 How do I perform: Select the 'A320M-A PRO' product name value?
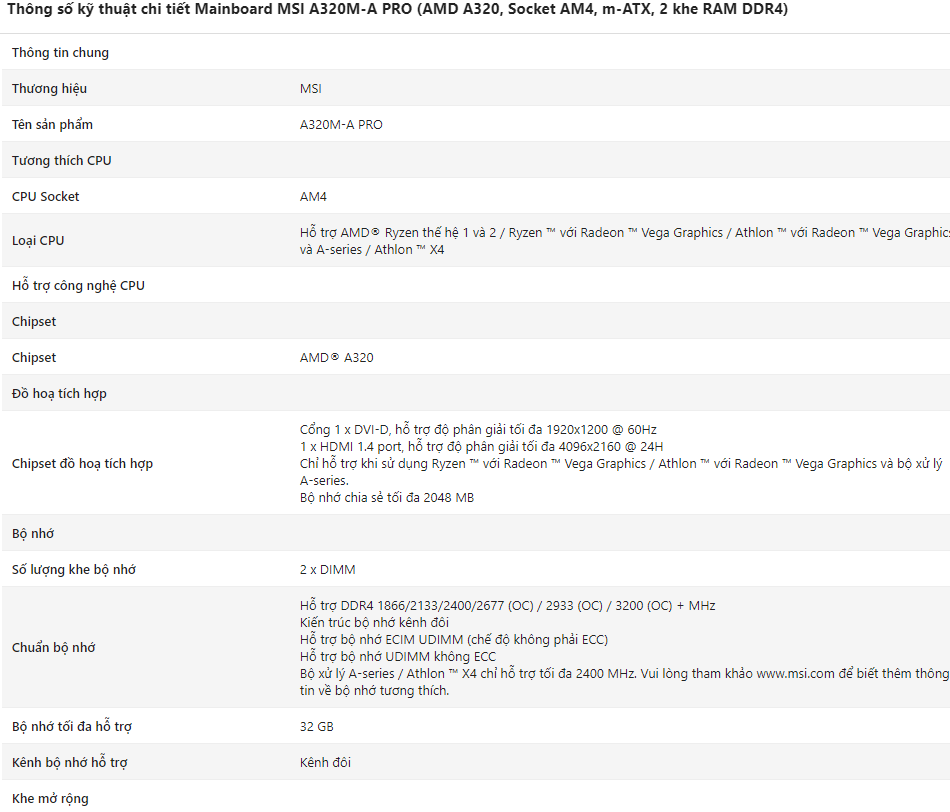coord(341,124)
